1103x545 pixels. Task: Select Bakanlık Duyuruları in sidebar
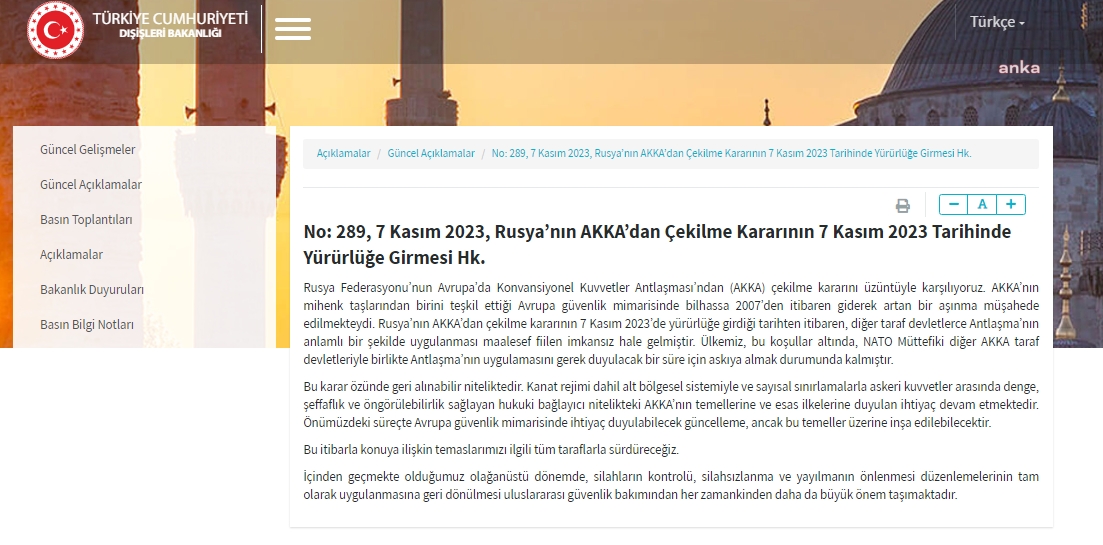92,290
